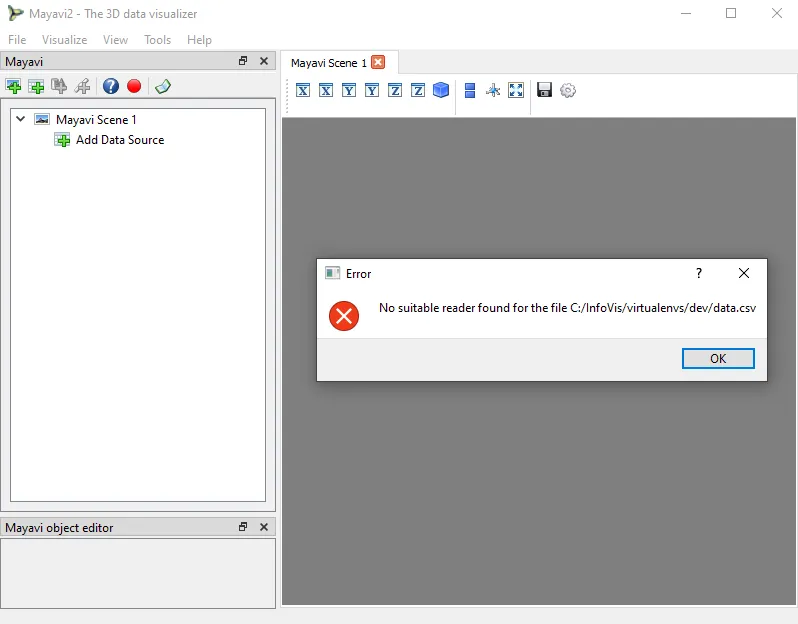Click OK in the Error dialog
This screenshot has width=798, height=624.
click(718, 358)
